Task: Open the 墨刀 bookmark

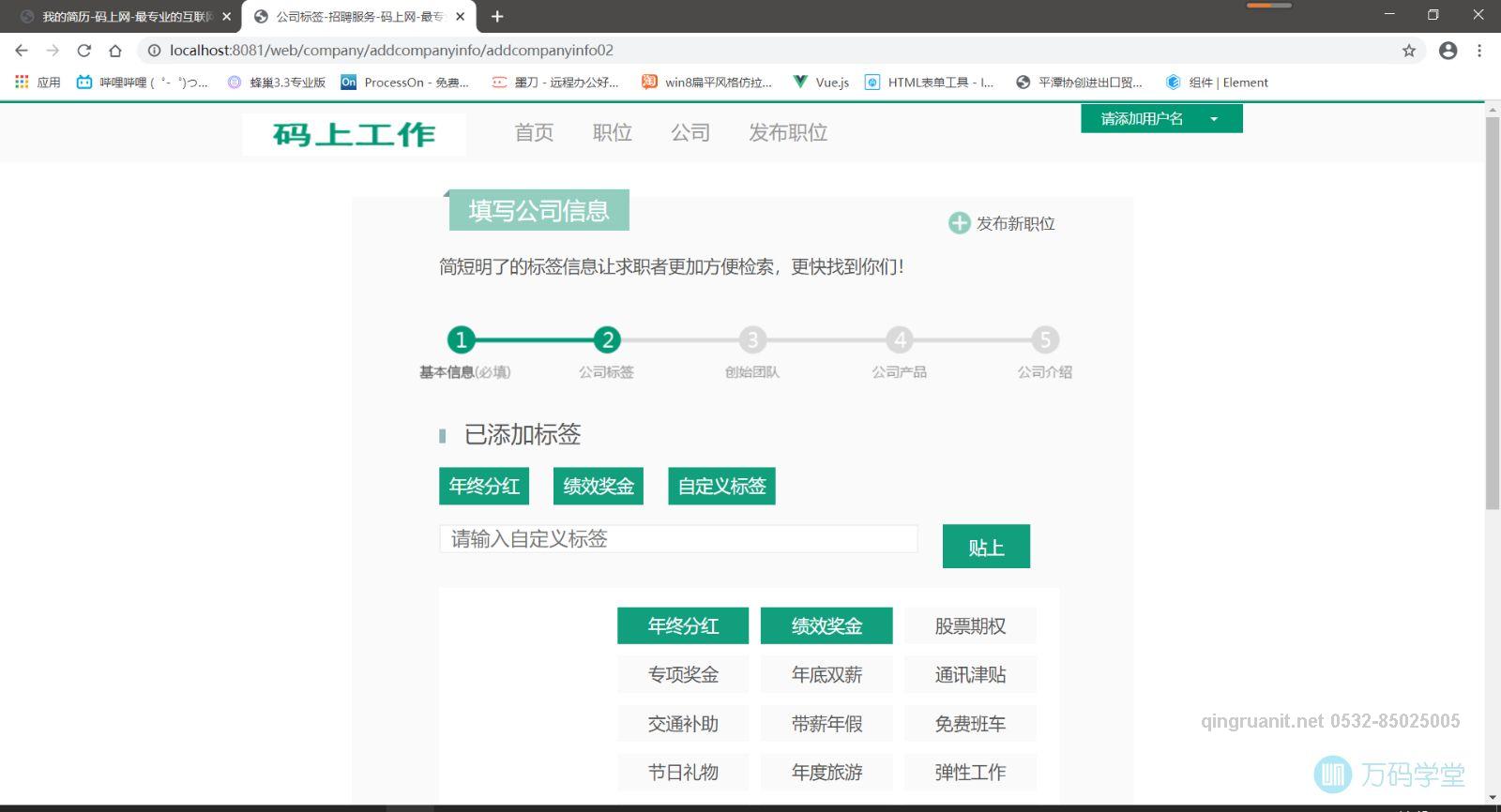Action: pos(555,83)
